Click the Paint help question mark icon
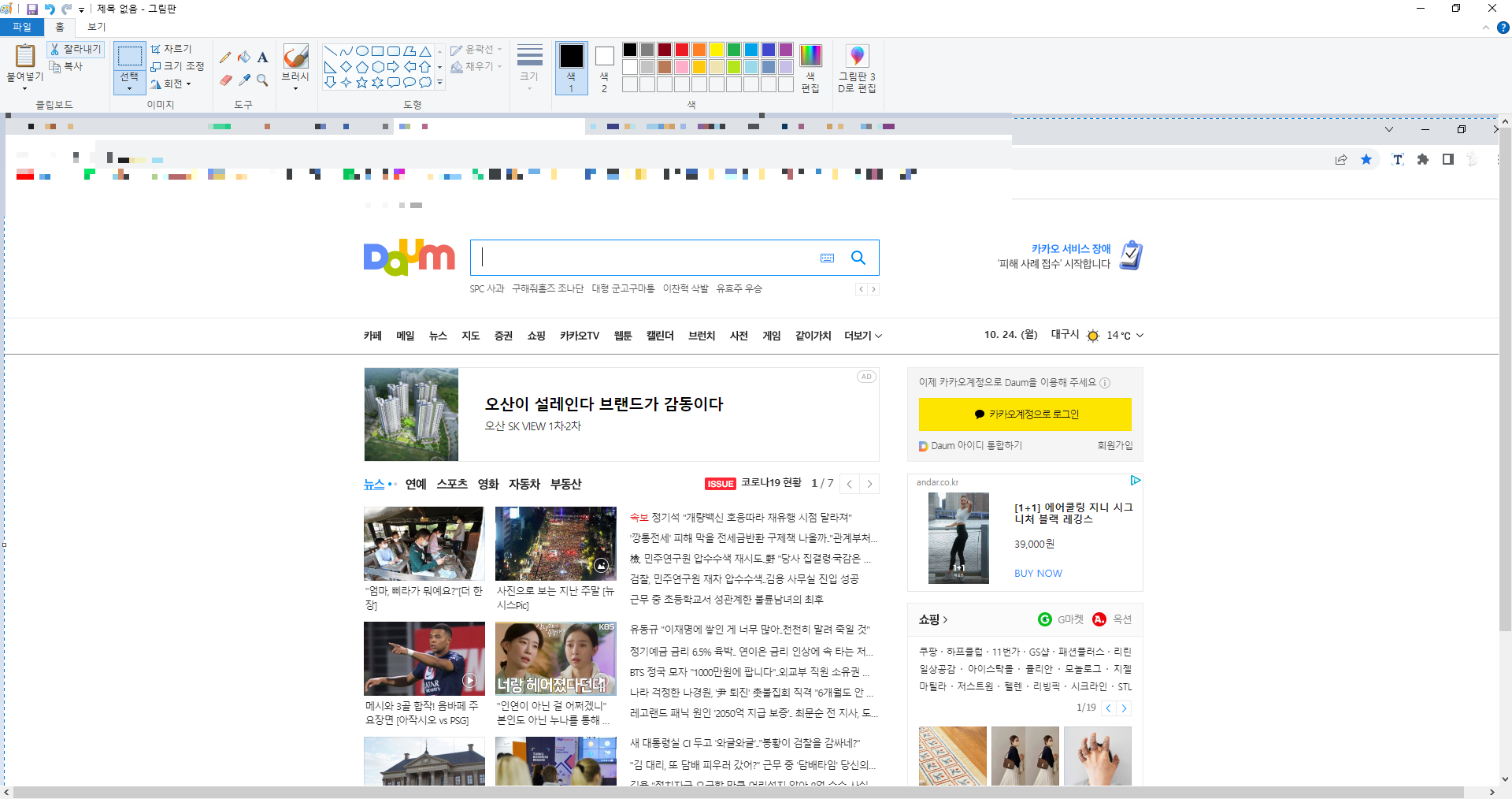 pyautogui.click(x=1503, y=27)
